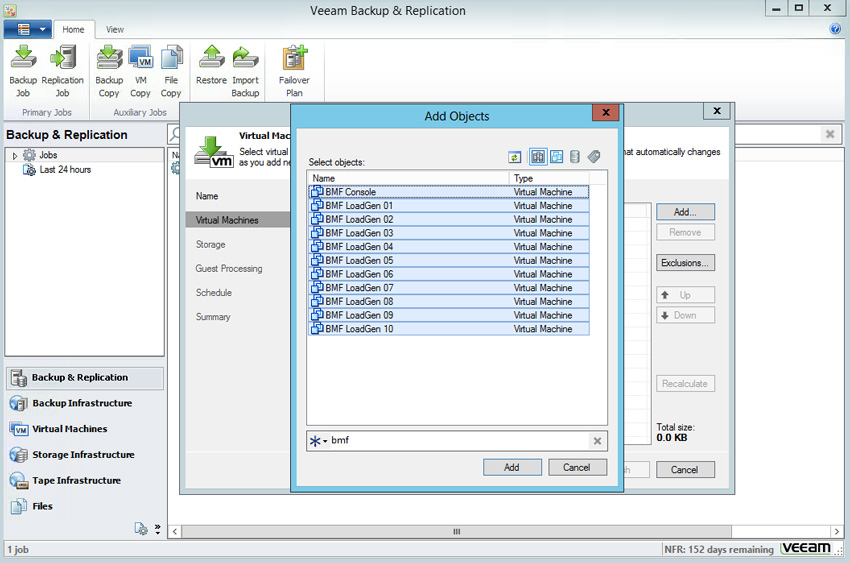Open the VM Copy job tool

coord(140,56)
